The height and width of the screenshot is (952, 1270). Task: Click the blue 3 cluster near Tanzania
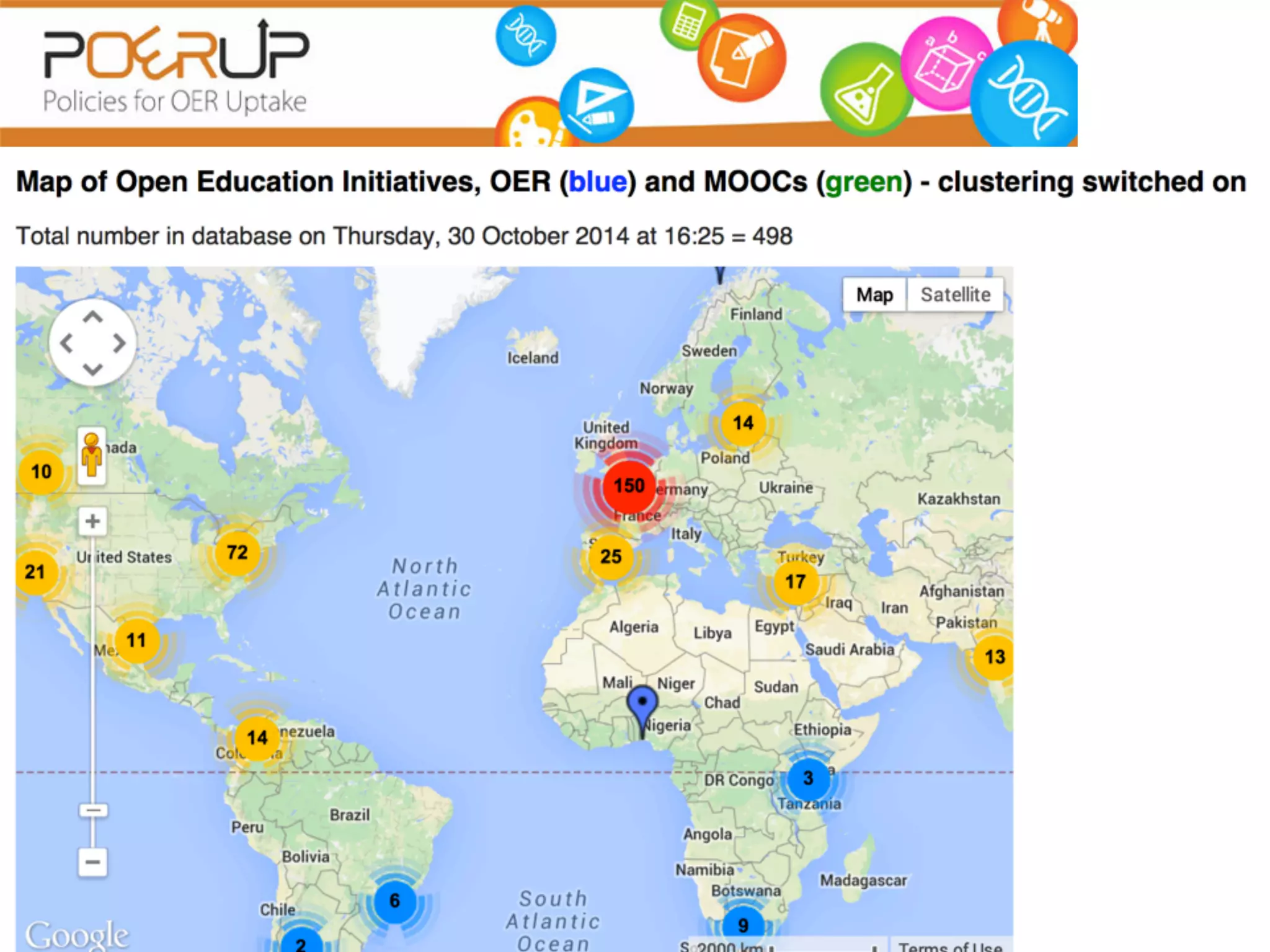pos(808,778)
